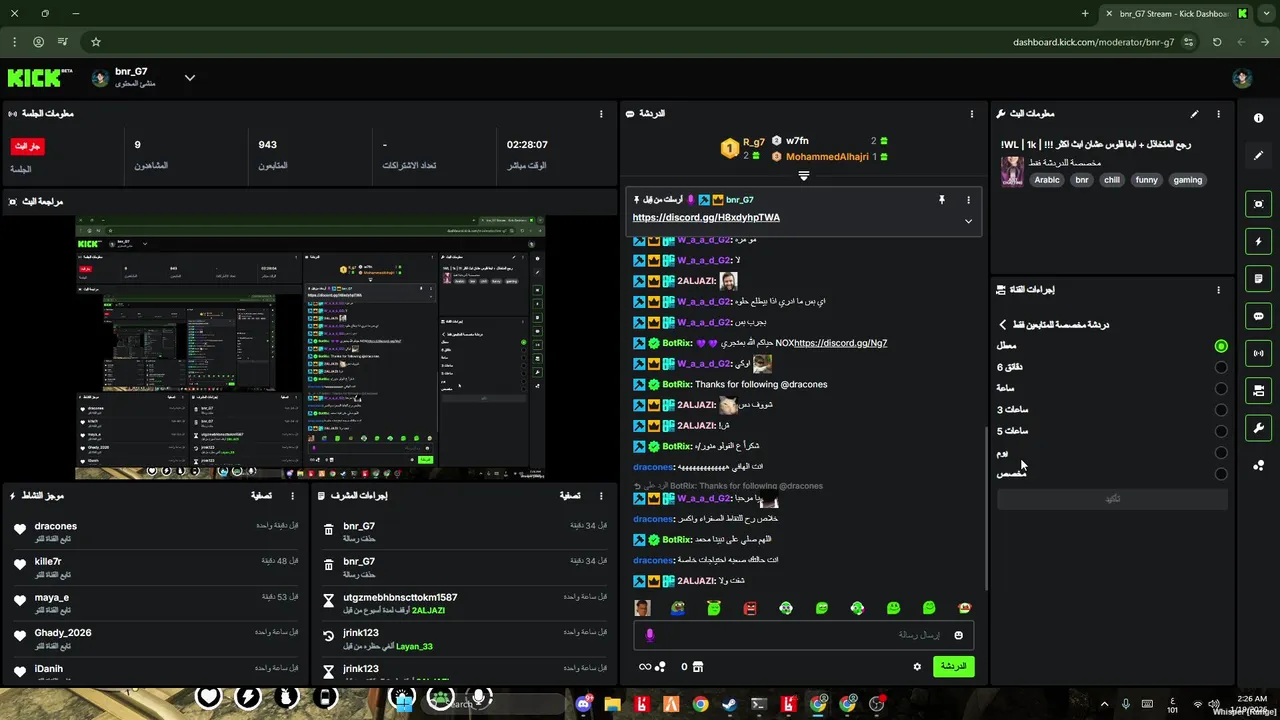1280x720 pixels.
Task: Click the trash icon beside first bnr_G7 action
Action: click(x=328, y=531)
